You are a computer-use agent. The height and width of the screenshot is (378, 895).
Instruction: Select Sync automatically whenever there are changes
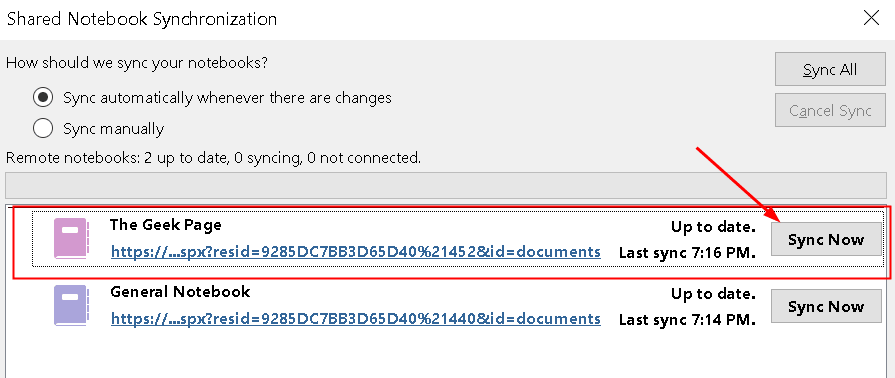point(43,98)
